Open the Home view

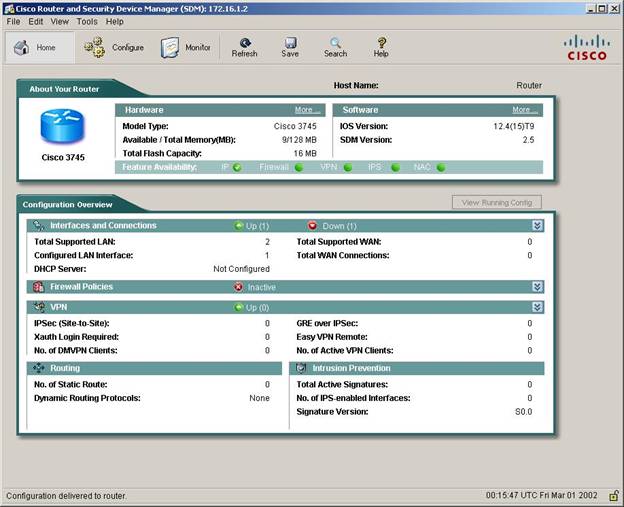tap(39, 48)
